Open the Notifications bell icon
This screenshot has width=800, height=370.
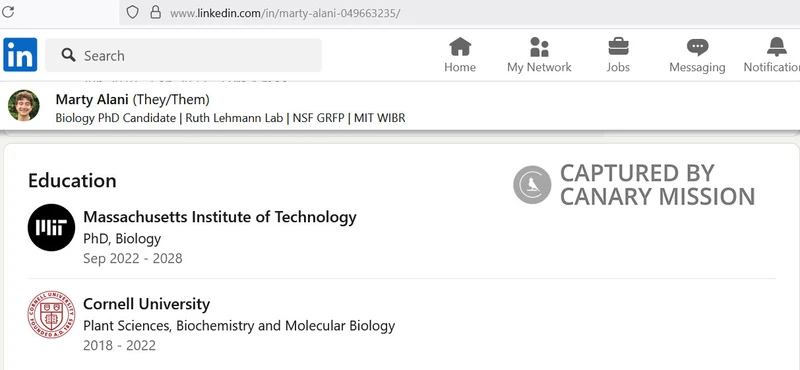tap(777, 47)
